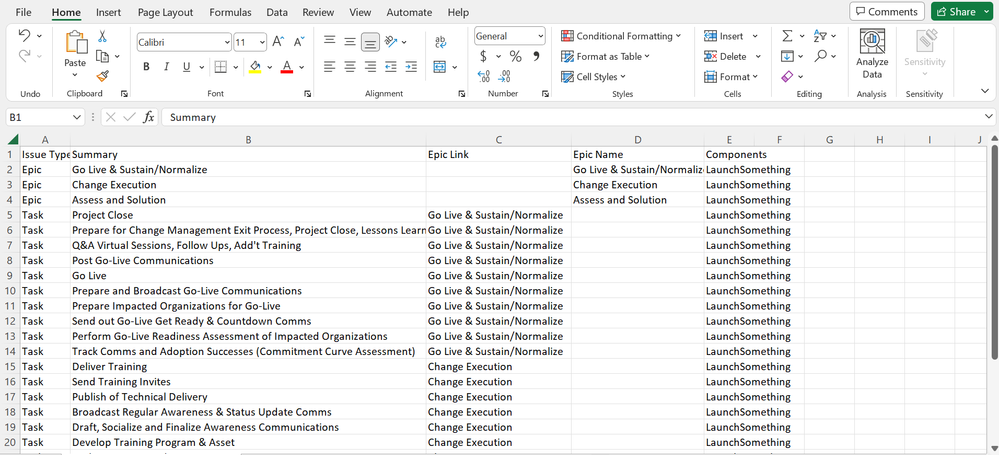Image resolution: width=999 pixels, height=455 pixels.
Task: Open the General number format dropdown
Action: pos(541,36)
